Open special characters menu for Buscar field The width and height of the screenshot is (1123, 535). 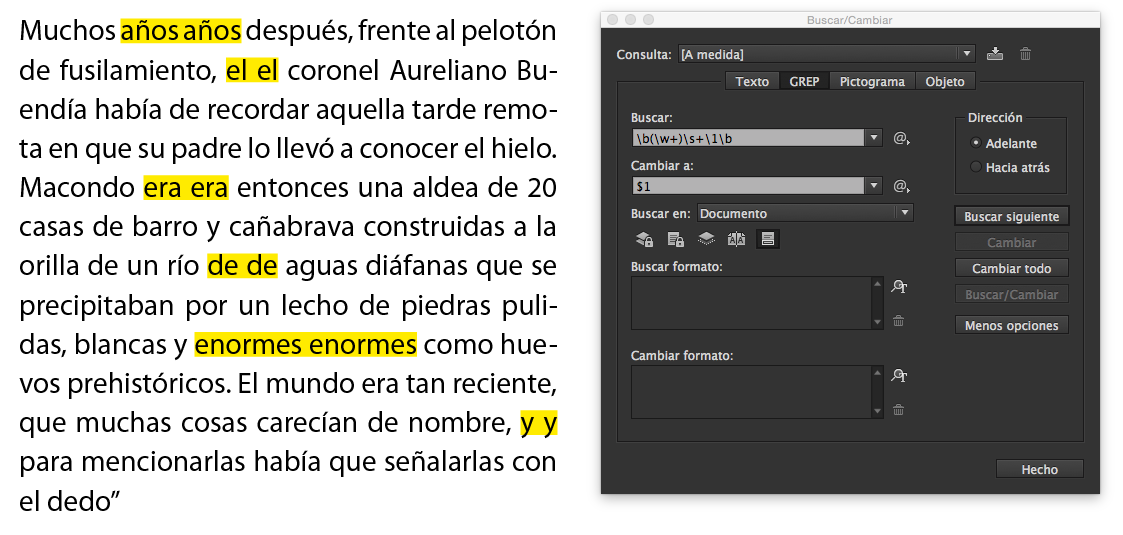(x=901, y=138)
